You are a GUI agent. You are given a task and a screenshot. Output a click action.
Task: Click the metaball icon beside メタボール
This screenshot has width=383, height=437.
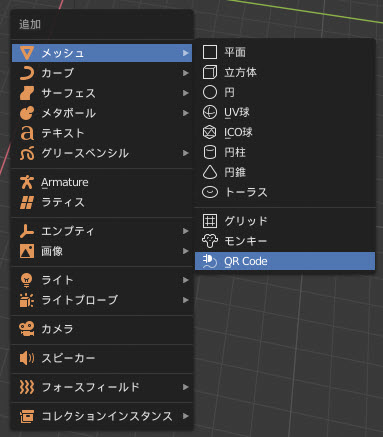[x=27, y=113]
